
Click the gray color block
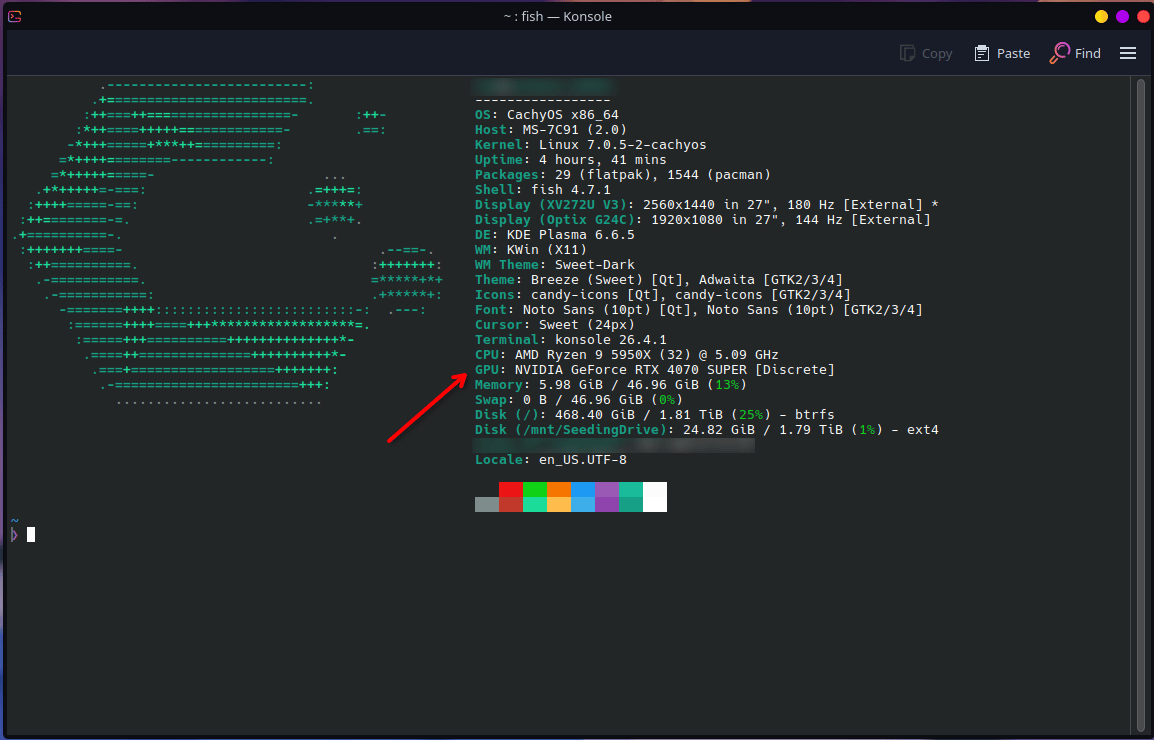pos(486,504)
